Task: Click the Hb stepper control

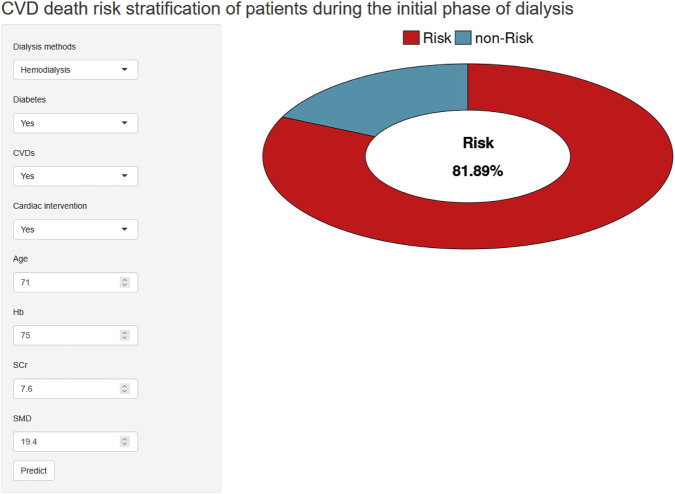Action: (x=124, y=335)
